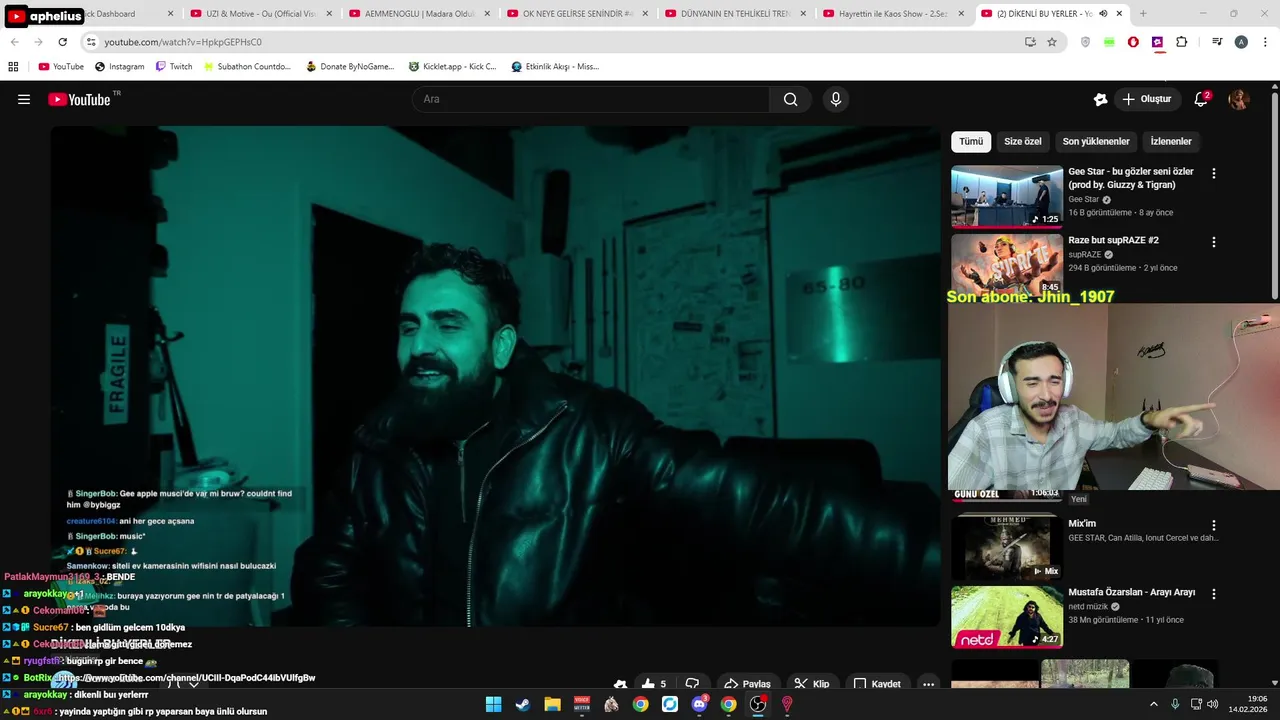
Task: Open the Kicklet.app bookmark
Action: (452, 67)
